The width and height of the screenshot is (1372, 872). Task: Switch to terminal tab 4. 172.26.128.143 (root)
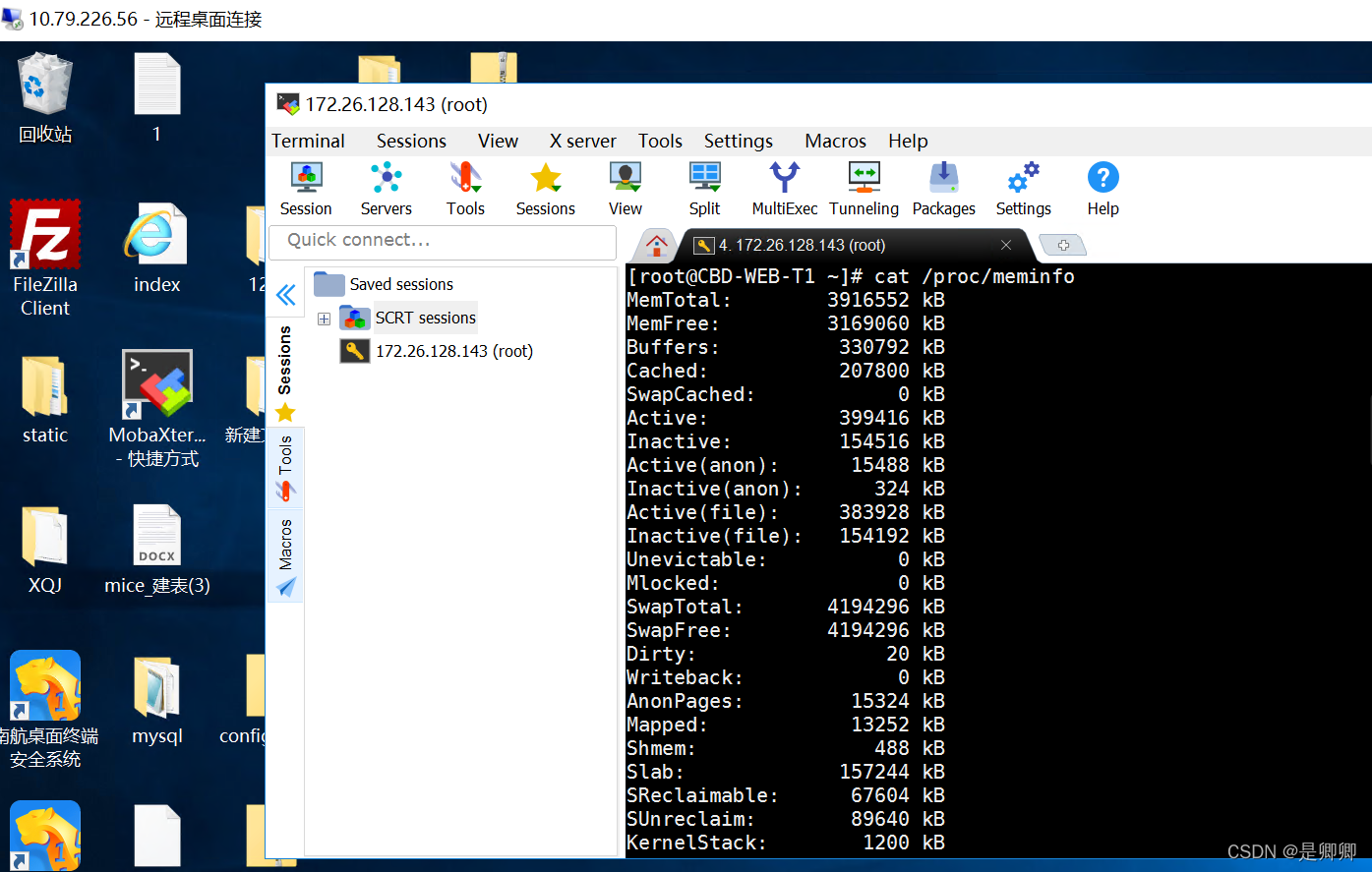point(802,245)
